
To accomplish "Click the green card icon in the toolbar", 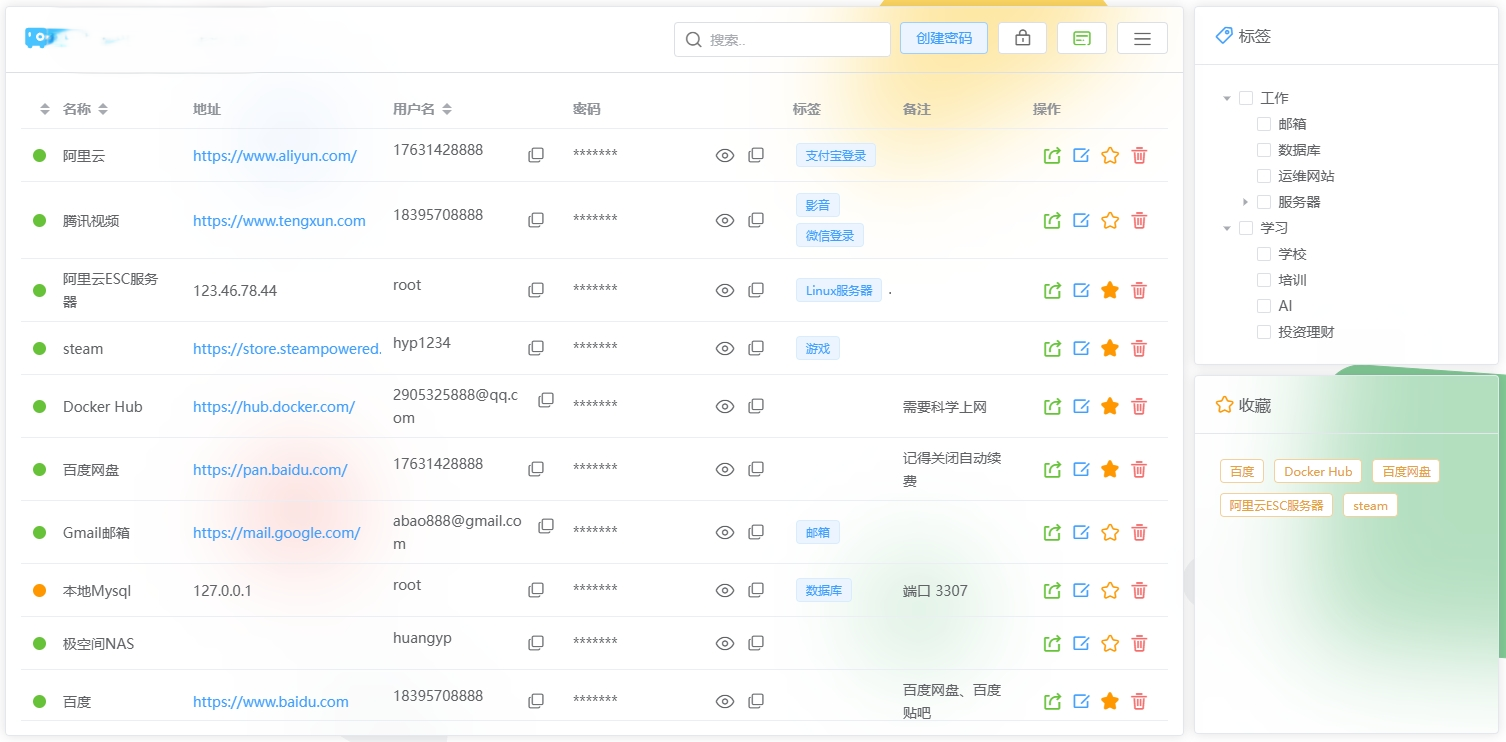I will tap(1082, 37).
